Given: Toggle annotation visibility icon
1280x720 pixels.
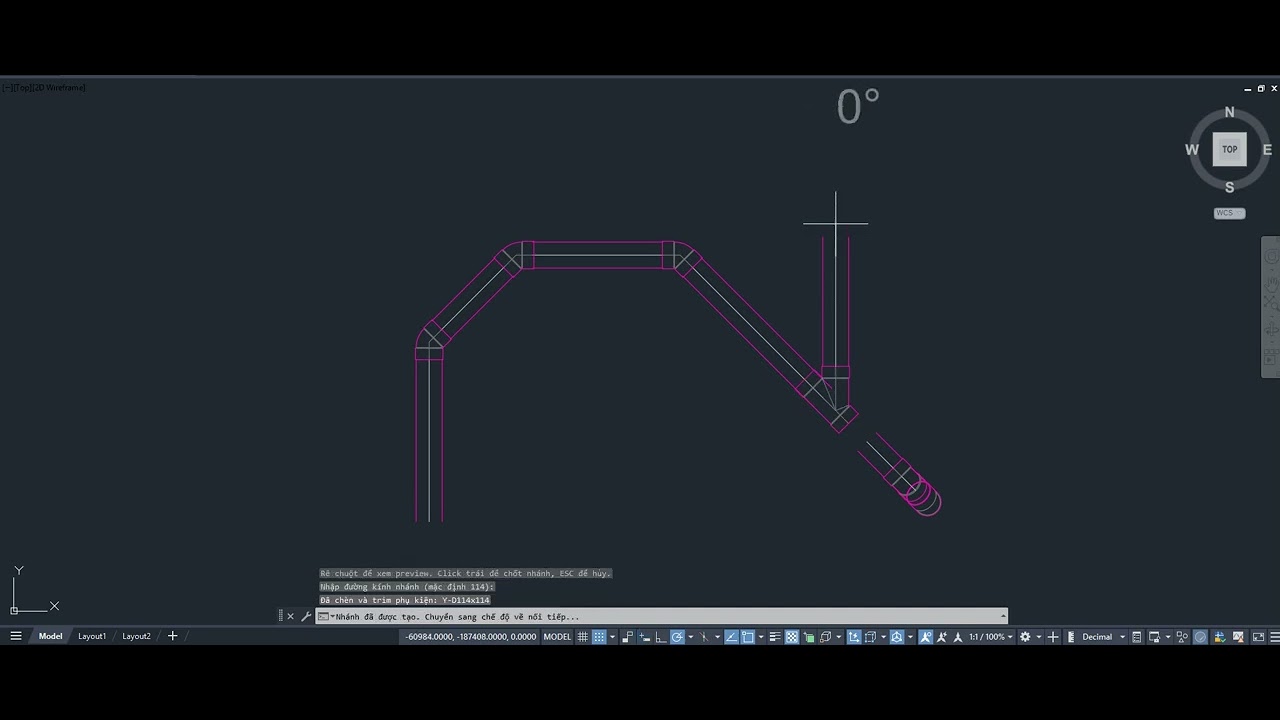Looking at the screenshot, I should 926,636.
